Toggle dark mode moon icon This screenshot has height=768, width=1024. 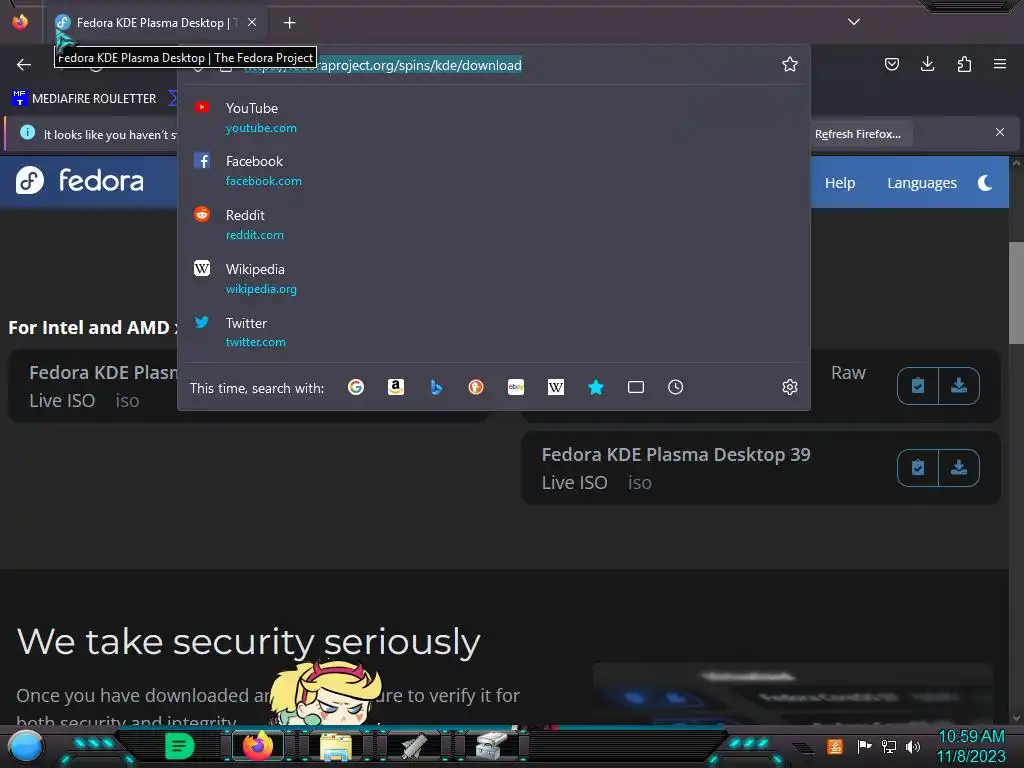click(x=985, y=183)
